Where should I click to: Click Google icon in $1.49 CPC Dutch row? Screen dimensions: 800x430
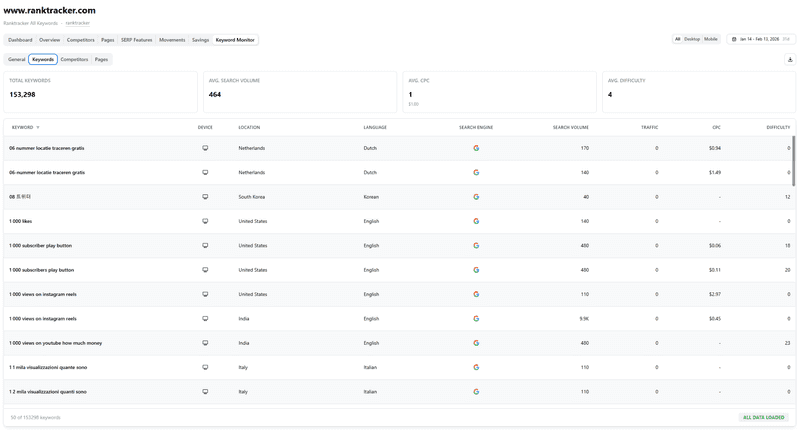[x=476, y=172]
